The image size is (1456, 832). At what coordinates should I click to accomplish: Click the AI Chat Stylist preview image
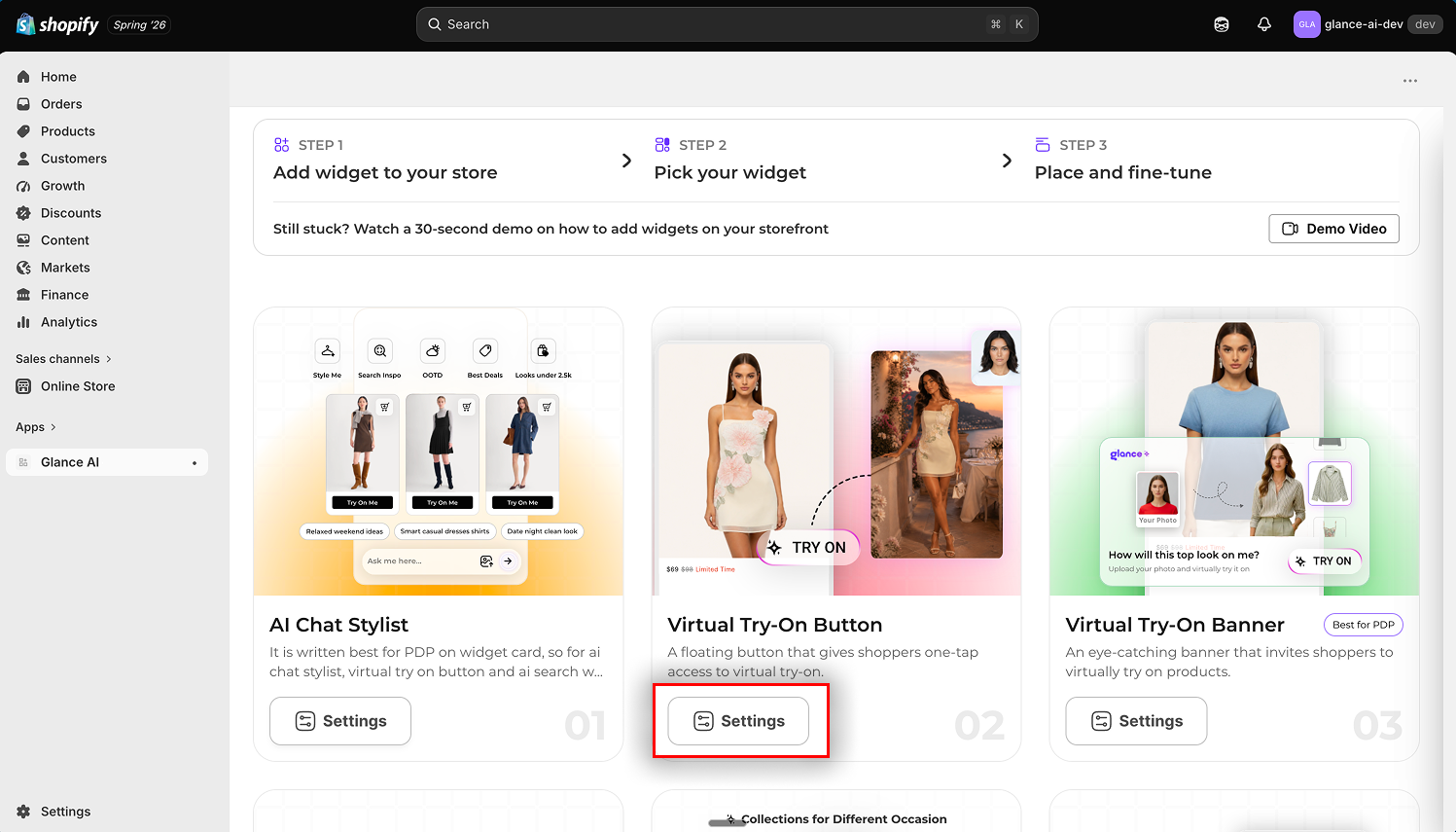(x=439, y=452)
